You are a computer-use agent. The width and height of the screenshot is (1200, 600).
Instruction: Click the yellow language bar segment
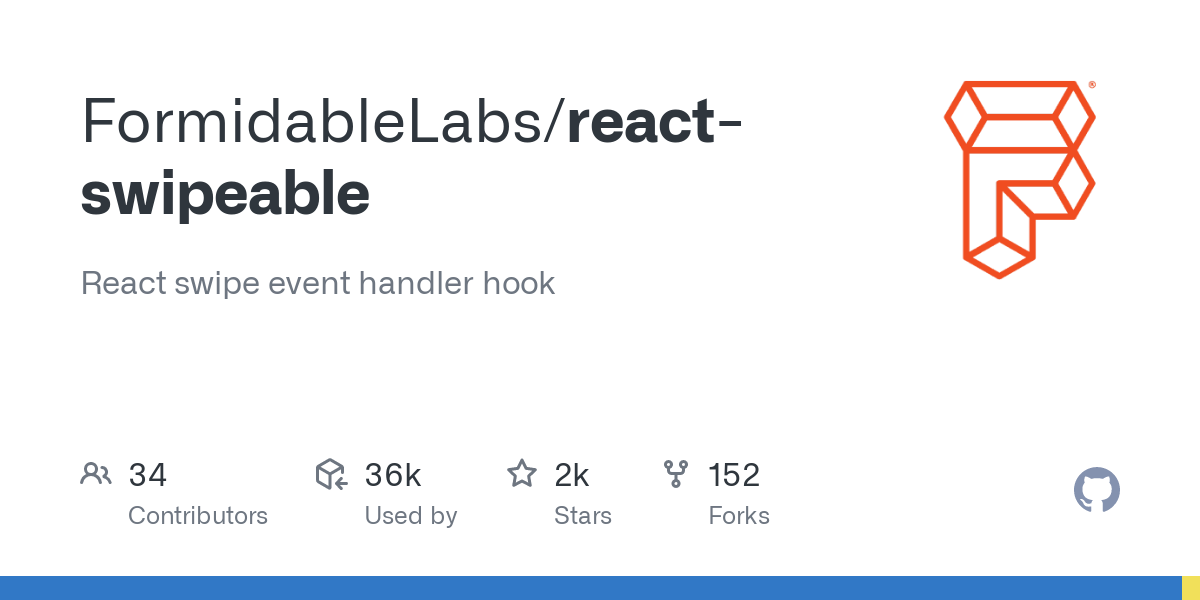(1190, 588)
